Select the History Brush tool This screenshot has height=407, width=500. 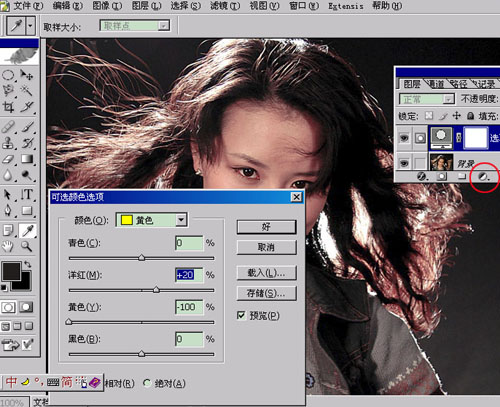pyautogui.click(x=27, y=143)
